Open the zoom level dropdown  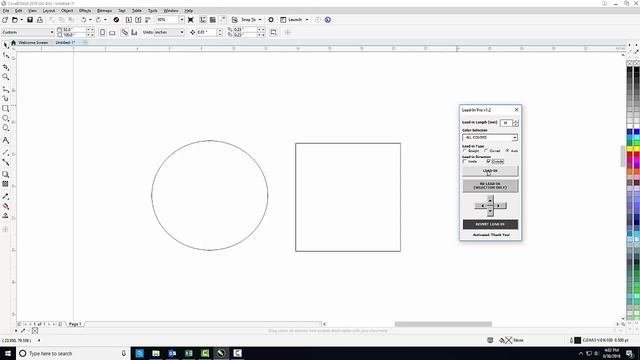tap(181, 20)
